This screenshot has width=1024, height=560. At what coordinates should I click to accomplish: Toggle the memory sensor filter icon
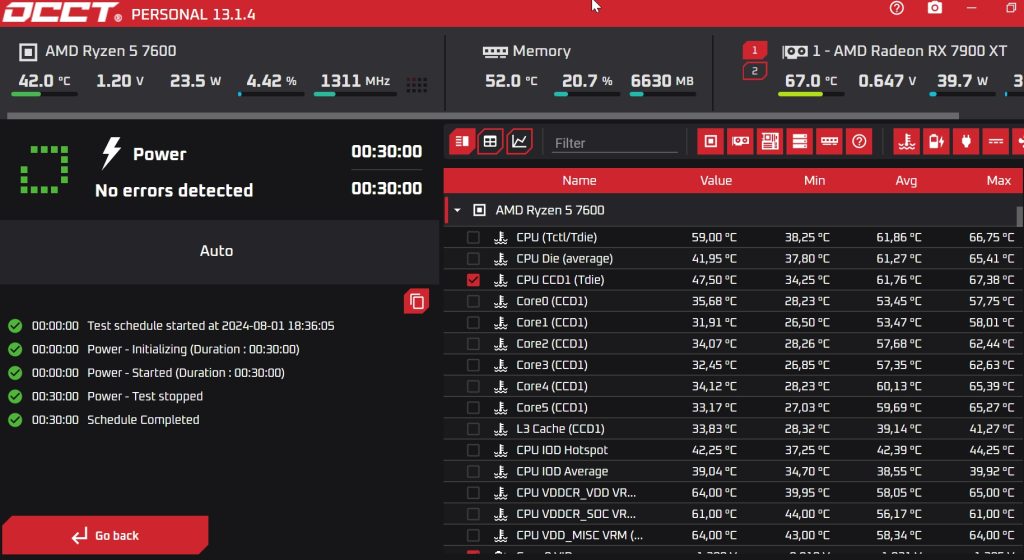pos(829,142)
